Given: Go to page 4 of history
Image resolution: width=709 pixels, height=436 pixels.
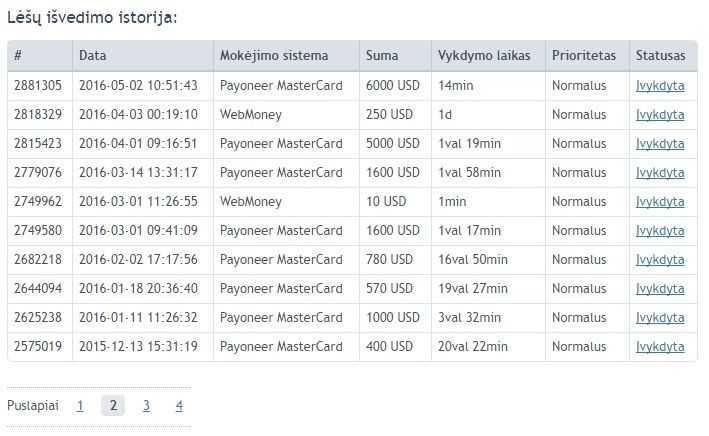Looking at the screenshot, I should pyautogui.click(x=179, y=406).
